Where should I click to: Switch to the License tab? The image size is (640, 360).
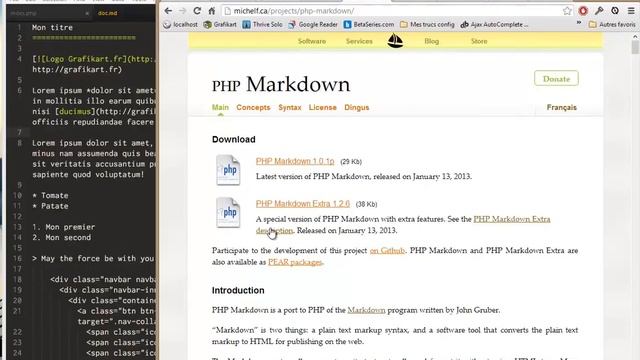coord(322,107)
